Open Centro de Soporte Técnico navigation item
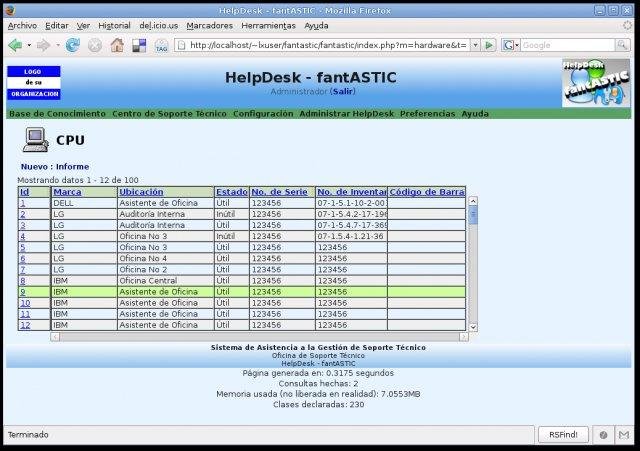The width and height of the screenshot is (640, 451). 169,114
